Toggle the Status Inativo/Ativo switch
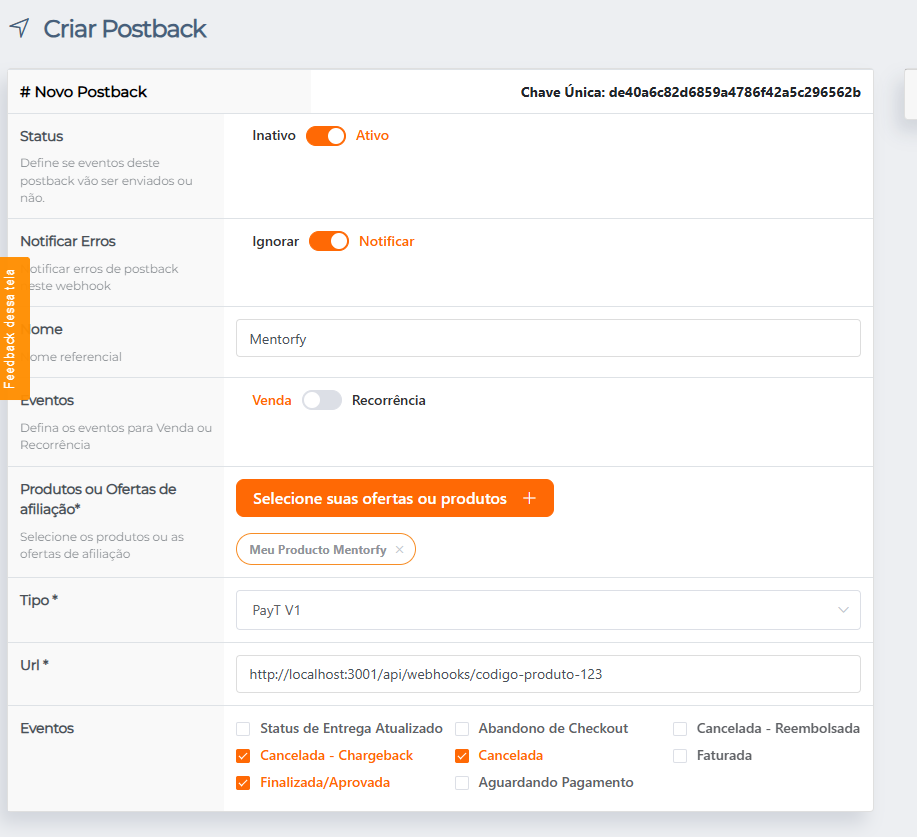Screen dimensions: 917x837 point(326,136)
